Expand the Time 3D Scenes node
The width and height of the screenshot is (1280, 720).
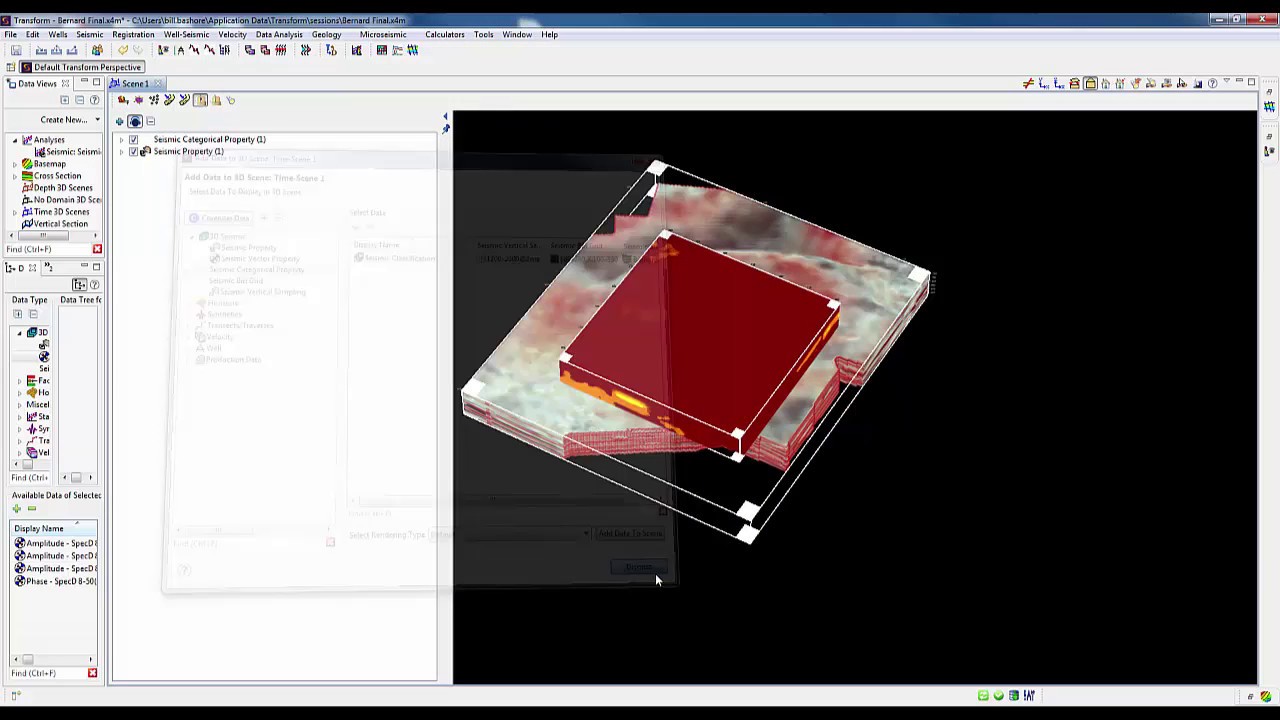click(15, 212)
